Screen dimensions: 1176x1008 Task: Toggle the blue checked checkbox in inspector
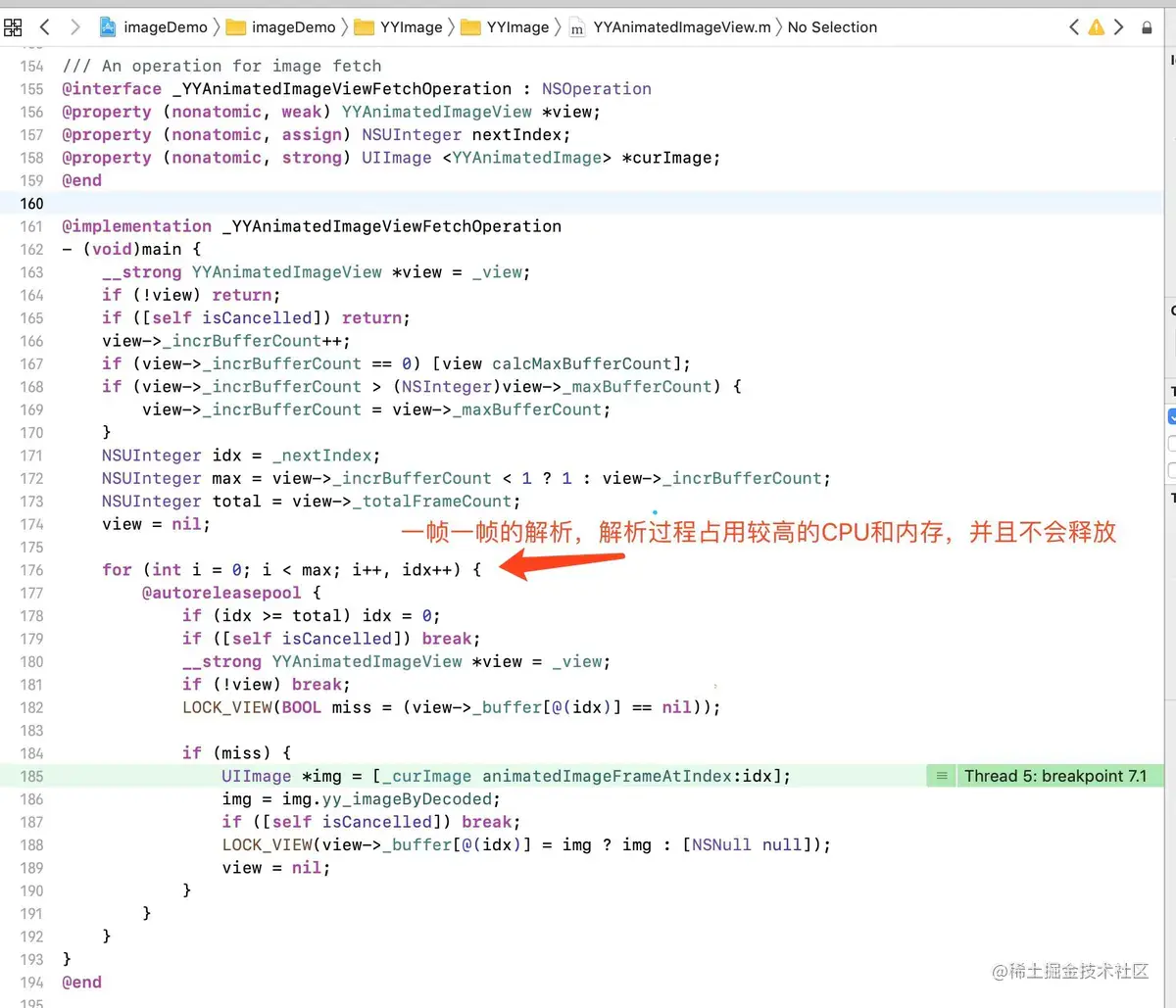[x=1172, y=416]
